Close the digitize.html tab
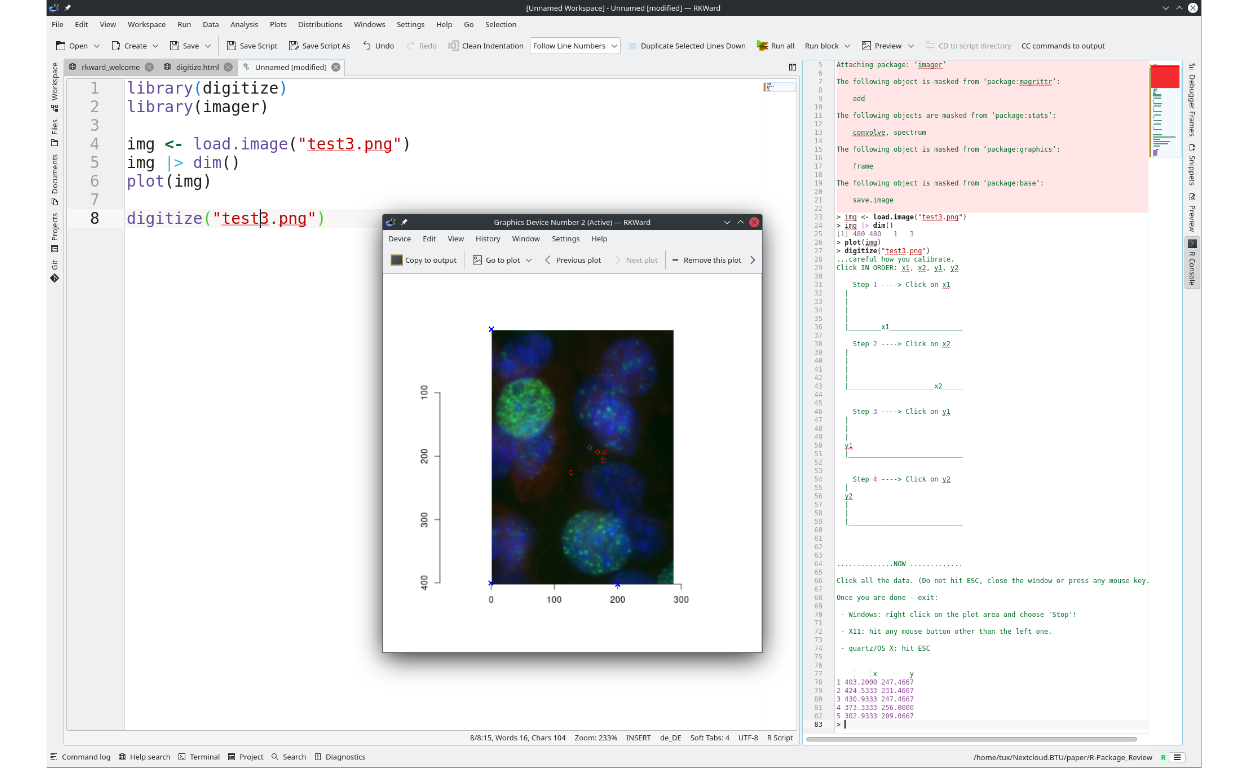 [229, 67]
